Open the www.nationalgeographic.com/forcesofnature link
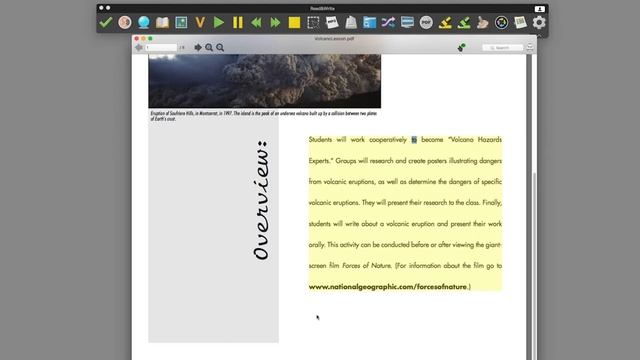Image resolution: width=640 pixels, height=360 pixels. (x=387, y=287)
